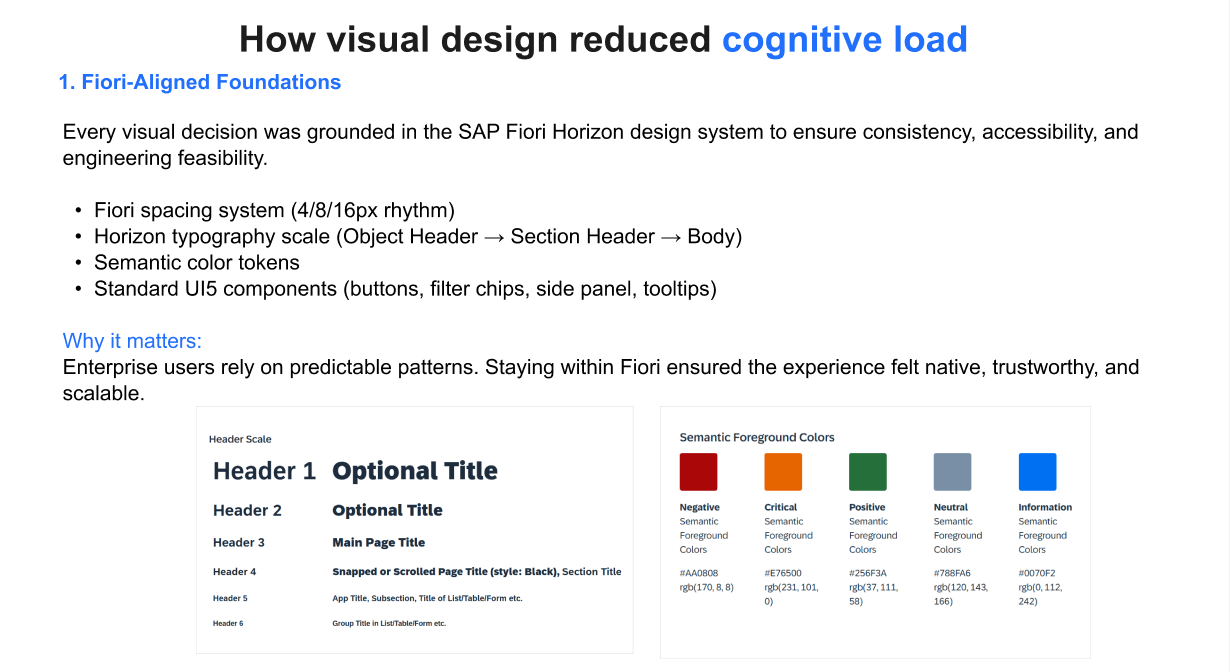Click 'App Title, Subsection' text line

[427, 598]
